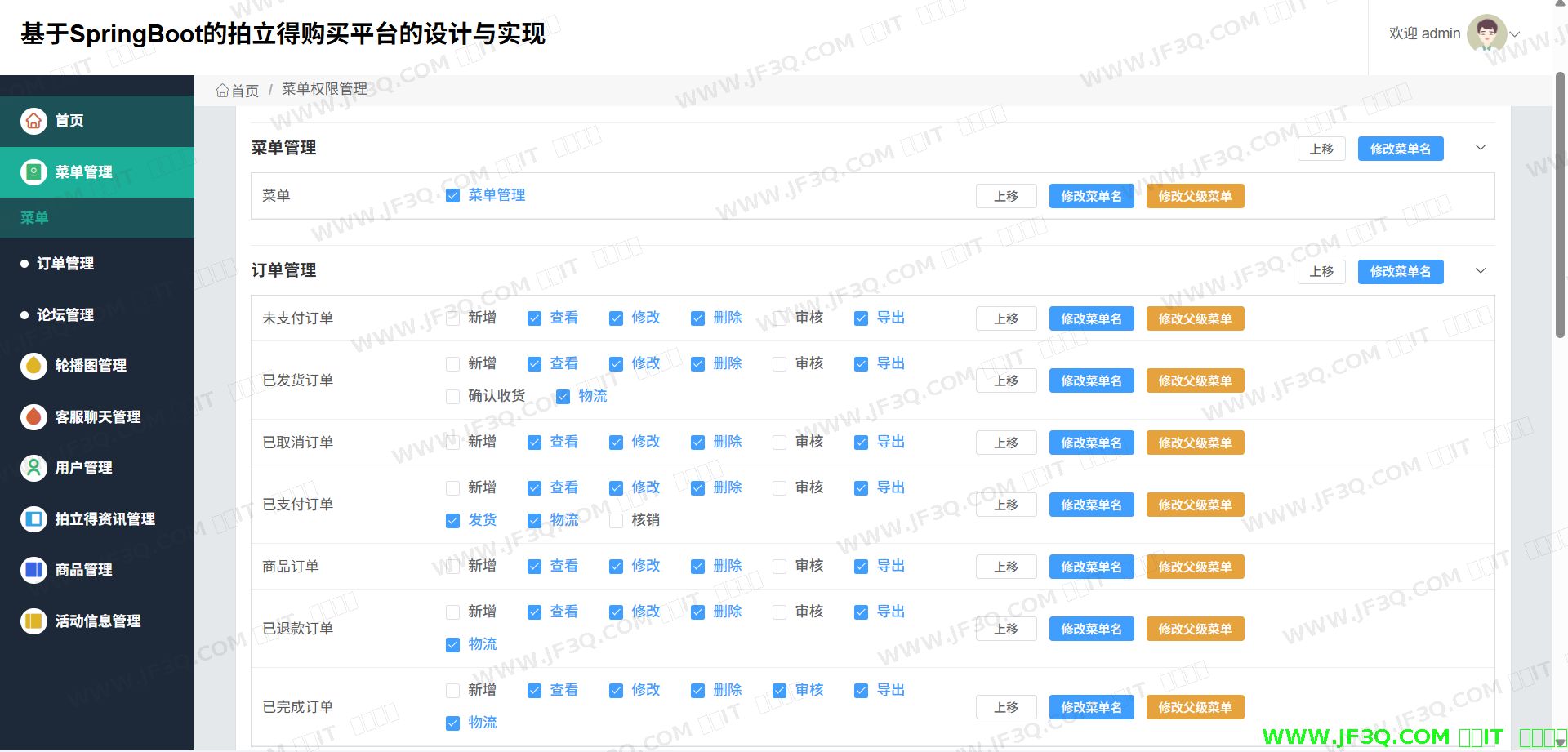Open 论坛管理 in the sidebar
Image resolution: width=1568 pixels, height=752 pixels.
pos(65,315)
